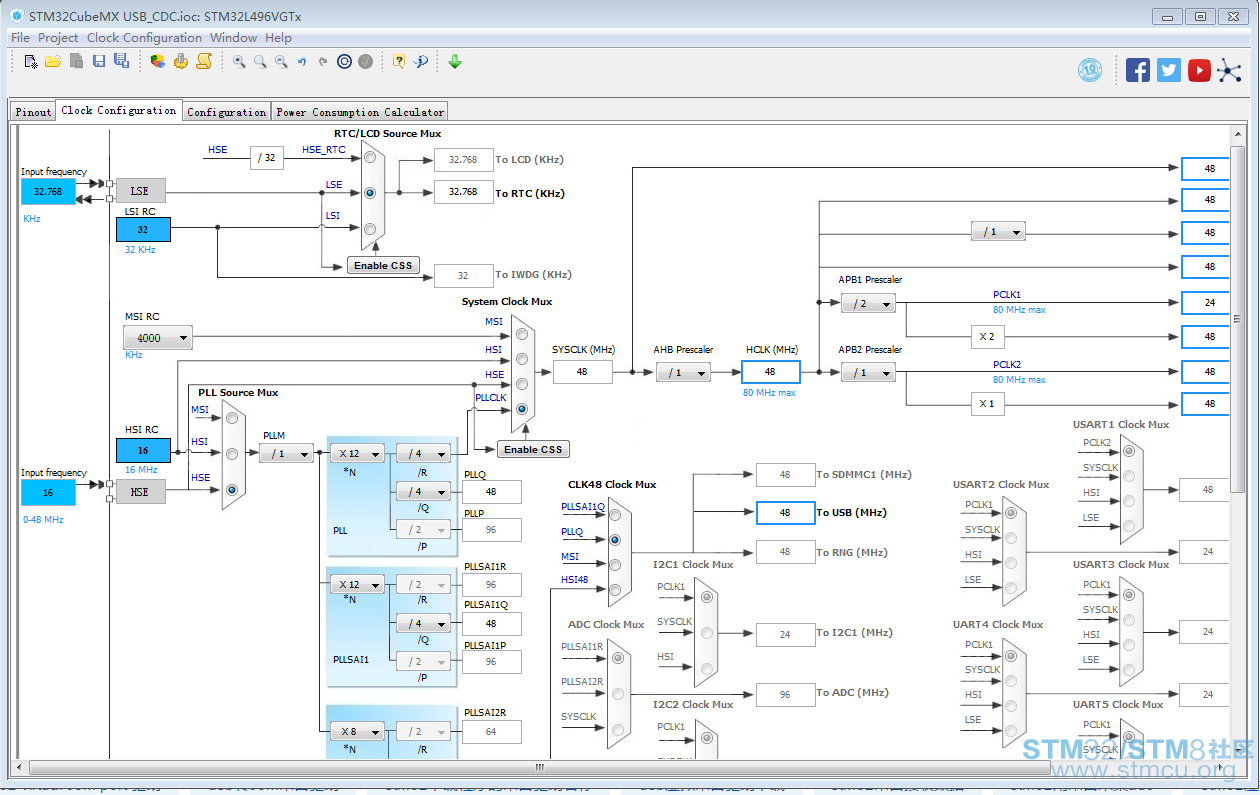This screenshot has width=1260, height=795.
Task: Undo using the blue back arrow
Action: point(302,61)
